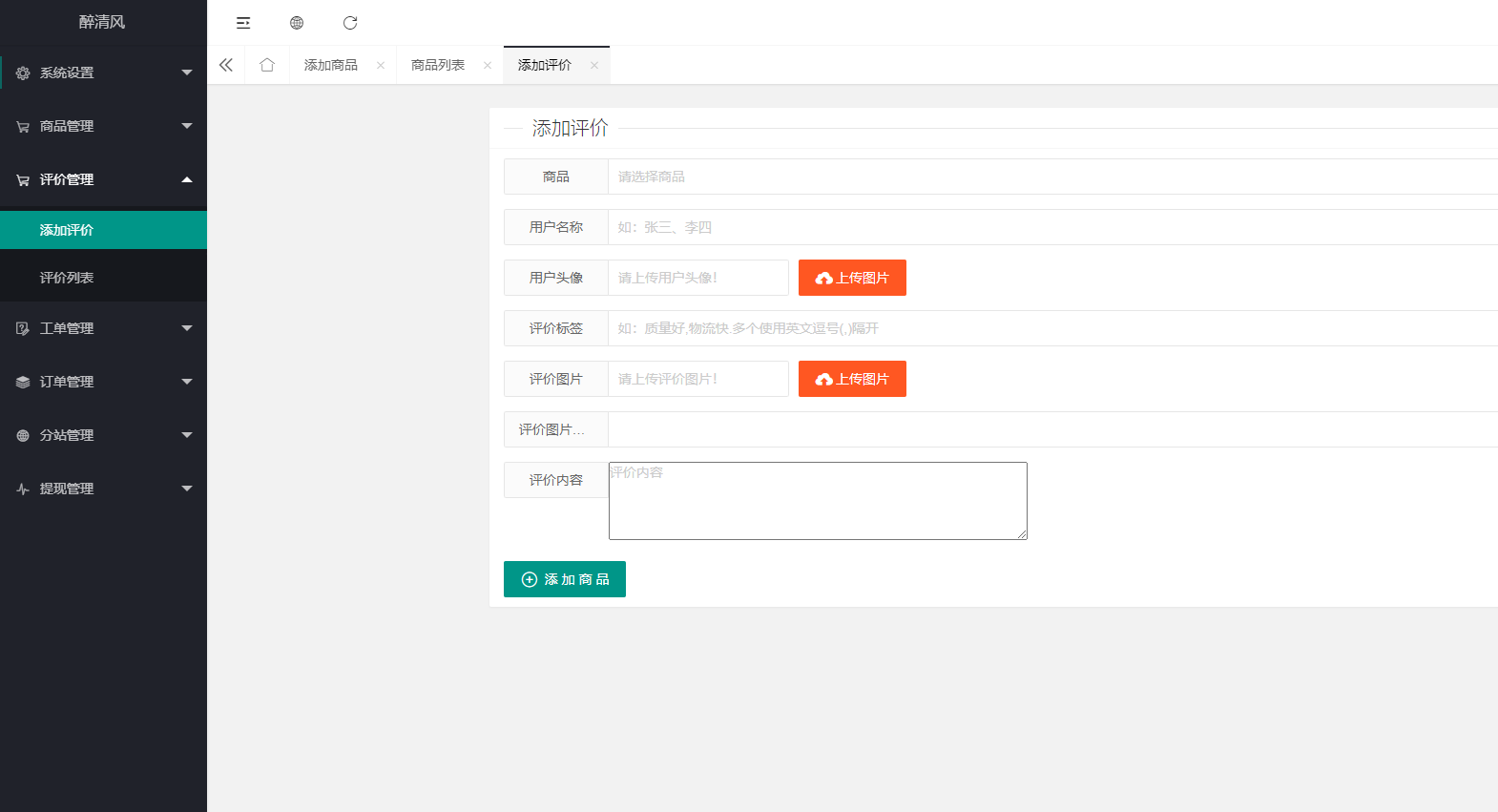The width and height of the screenshot is (1498, 812).
Task: Switch to the 添加商品 tab
Action: (x=331, y=65)
